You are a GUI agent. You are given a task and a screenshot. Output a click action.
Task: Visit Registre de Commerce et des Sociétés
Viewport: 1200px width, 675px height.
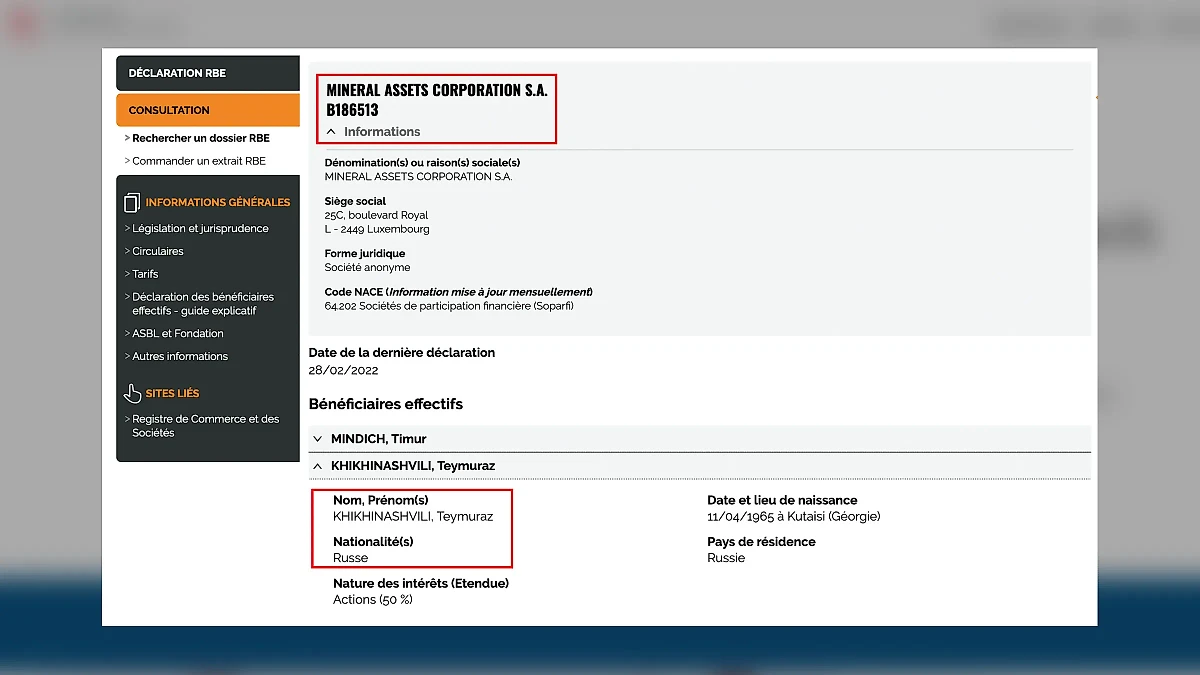pos(205,426)
